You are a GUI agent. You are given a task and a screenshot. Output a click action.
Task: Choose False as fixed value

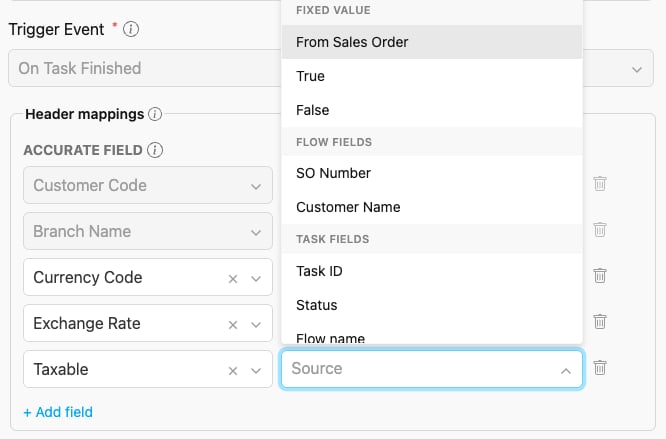point(432,110)
